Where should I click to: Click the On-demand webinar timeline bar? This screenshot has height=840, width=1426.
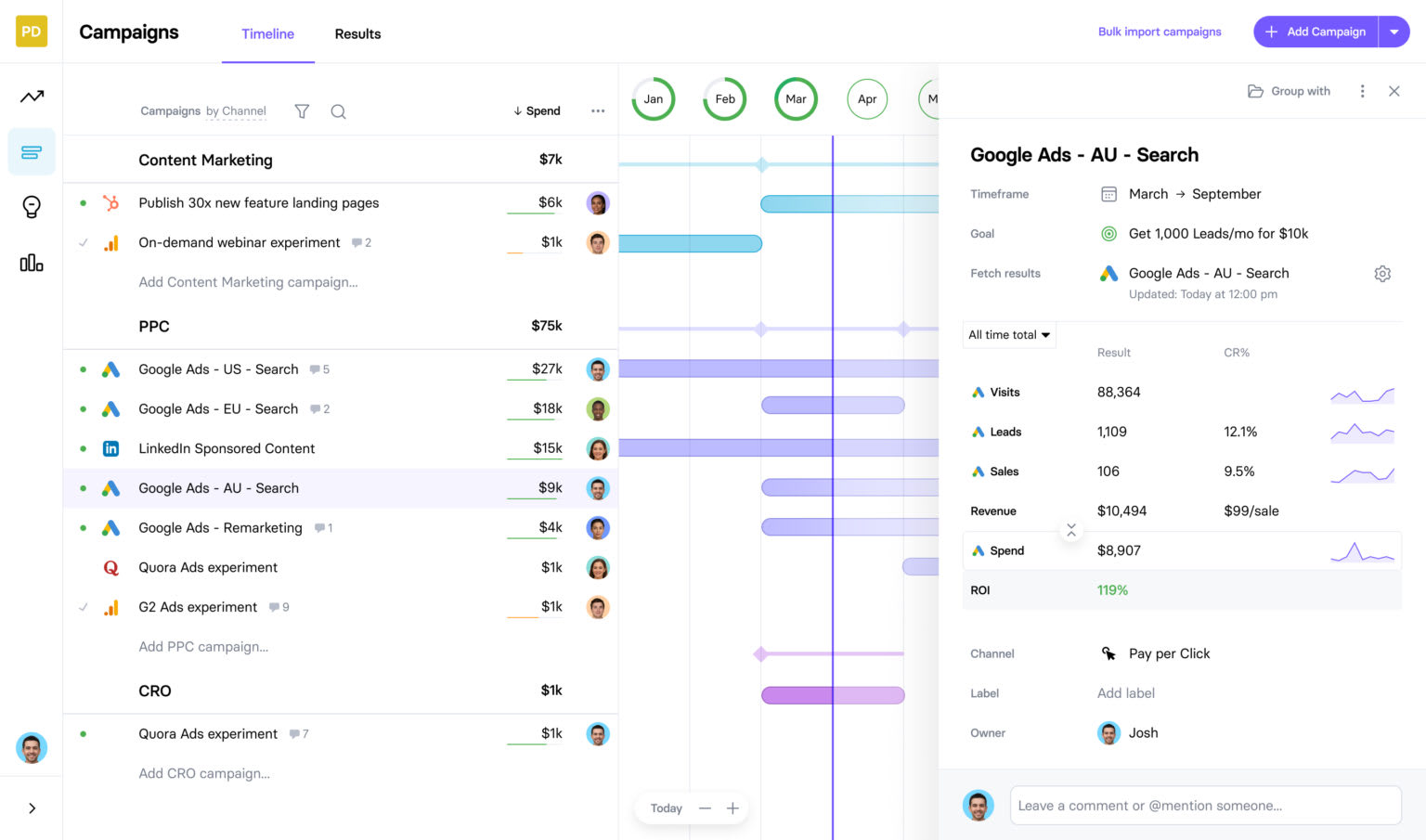click(690, 244)
